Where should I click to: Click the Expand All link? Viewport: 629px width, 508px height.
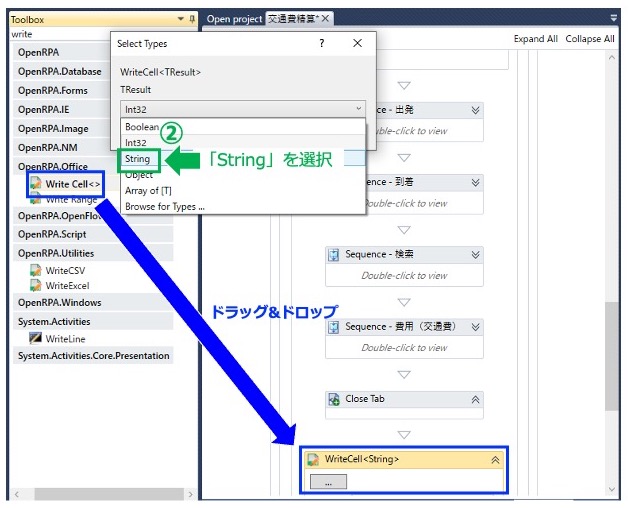tap(536, 39)
